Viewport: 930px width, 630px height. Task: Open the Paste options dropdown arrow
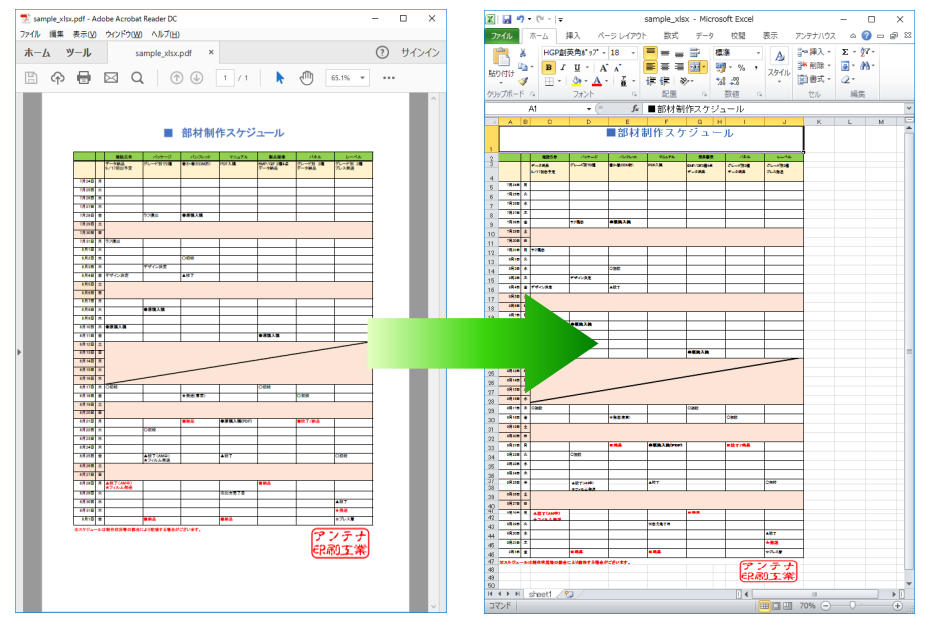tap(501, 82)
